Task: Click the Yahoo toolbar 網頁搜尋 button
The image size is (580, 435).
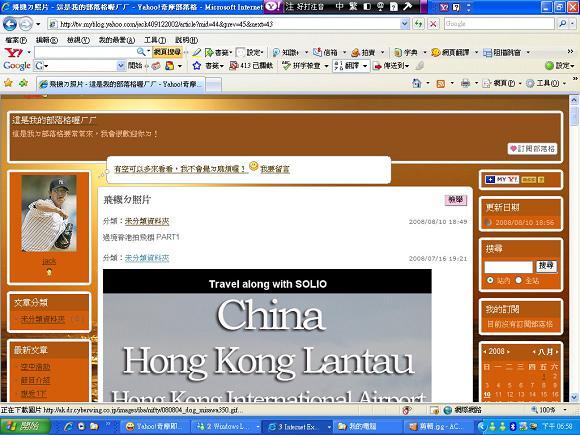Action: pos(167,52)
